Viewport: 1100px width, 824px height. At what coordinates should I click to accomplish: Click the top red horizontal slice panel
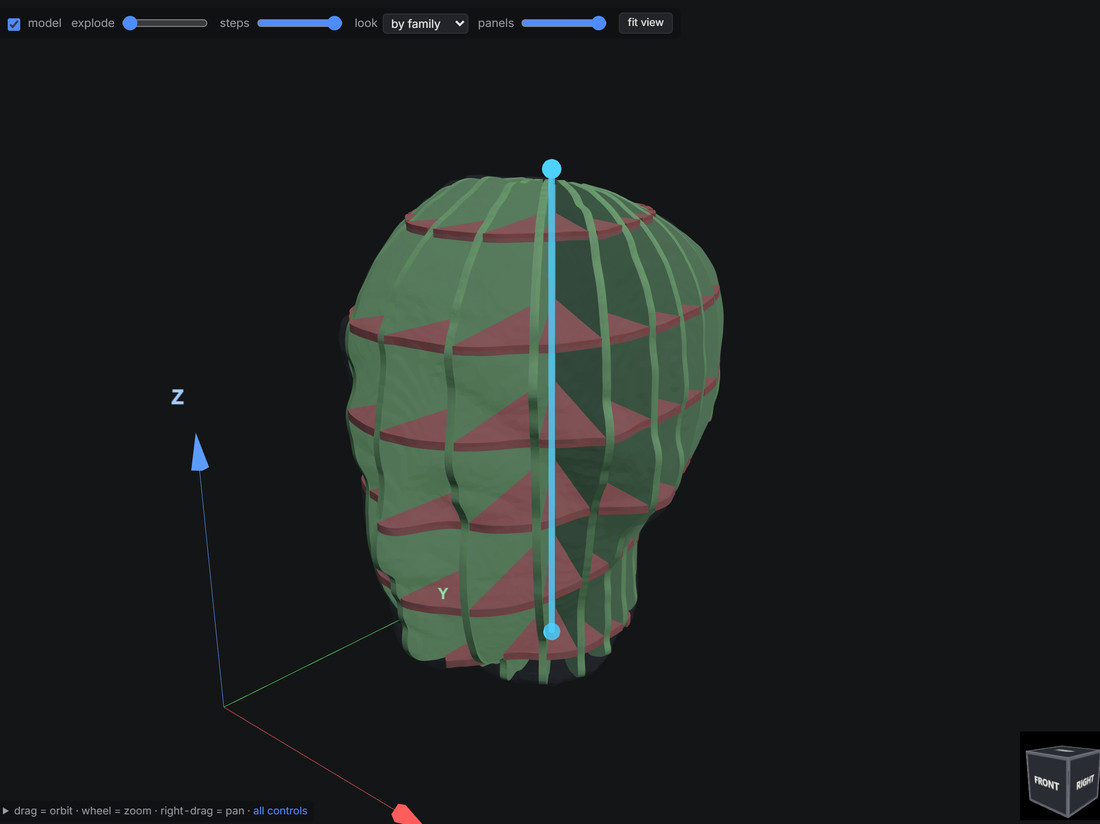tap(531, 227)
